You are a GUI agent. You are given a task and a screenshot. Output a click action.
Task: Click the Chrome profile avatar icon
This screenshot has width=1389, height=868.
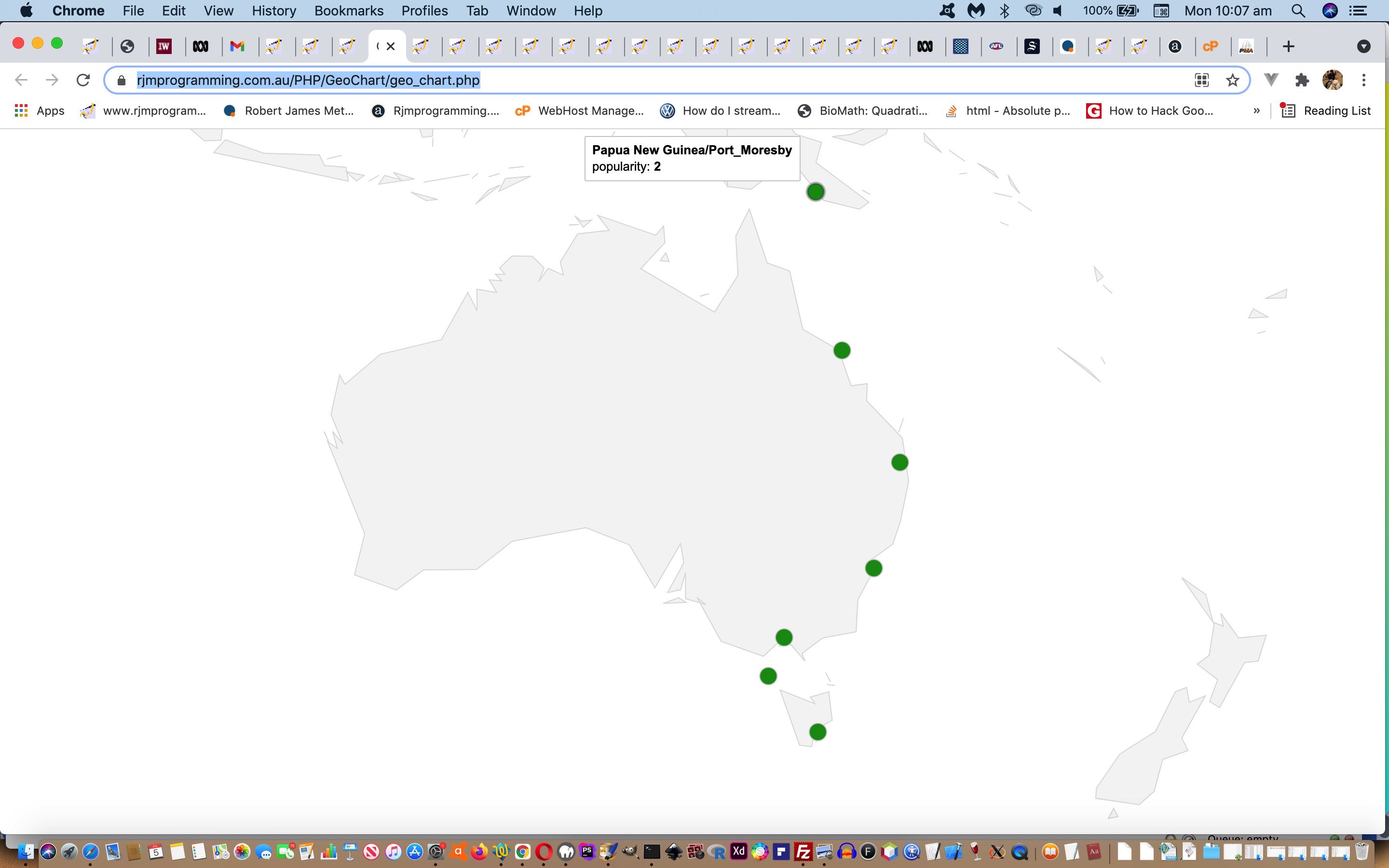pyautogui.click(x=1332, y=80)
